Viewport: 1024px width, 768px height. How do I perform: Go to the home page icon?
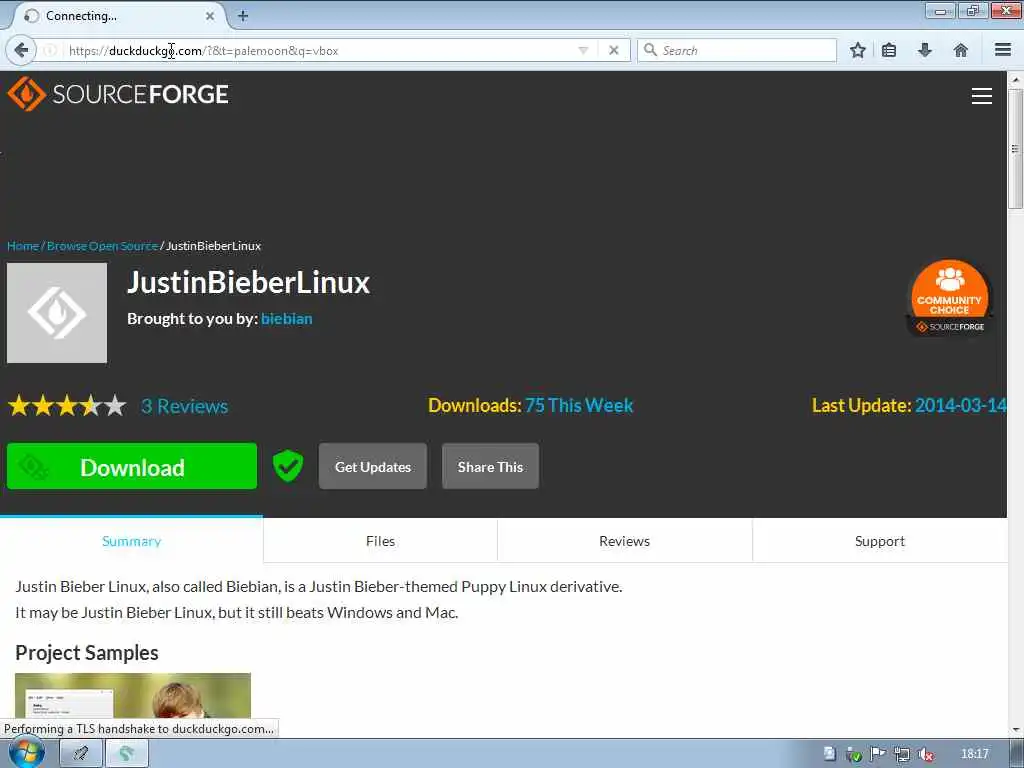point(961,50)
